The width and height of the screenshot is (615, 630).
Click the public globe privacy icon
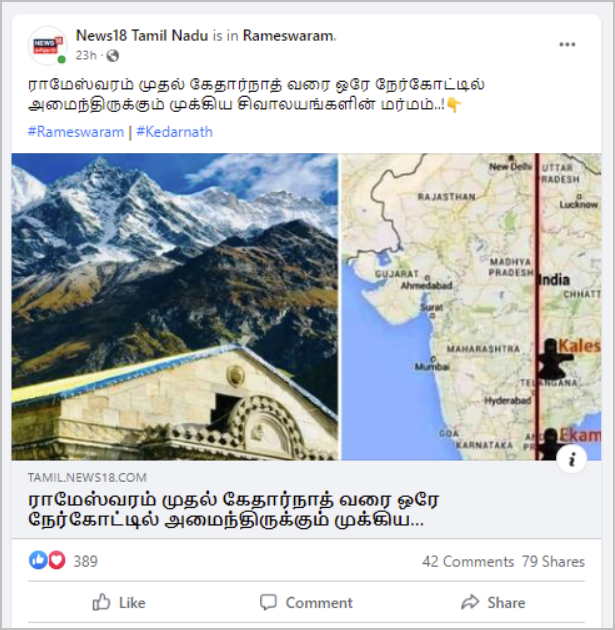[x=112, y=55]
